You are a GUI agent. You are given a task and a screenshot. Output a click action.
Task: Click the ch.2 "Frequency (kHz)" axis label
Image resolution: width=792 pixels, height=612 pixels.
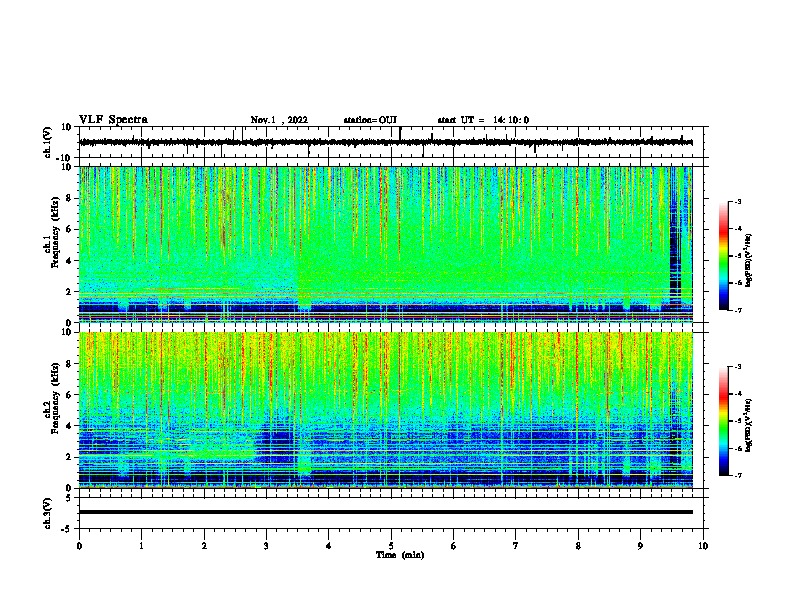tap(55, 398)
